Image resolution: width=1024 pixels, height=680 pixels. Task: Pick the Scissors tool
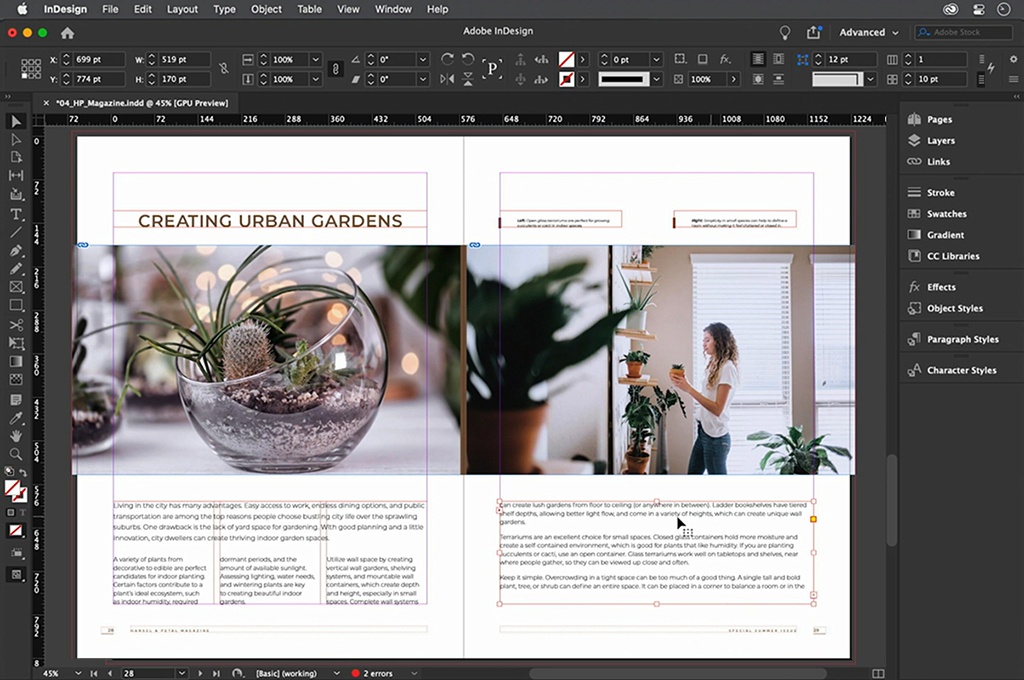coord(16,325)
